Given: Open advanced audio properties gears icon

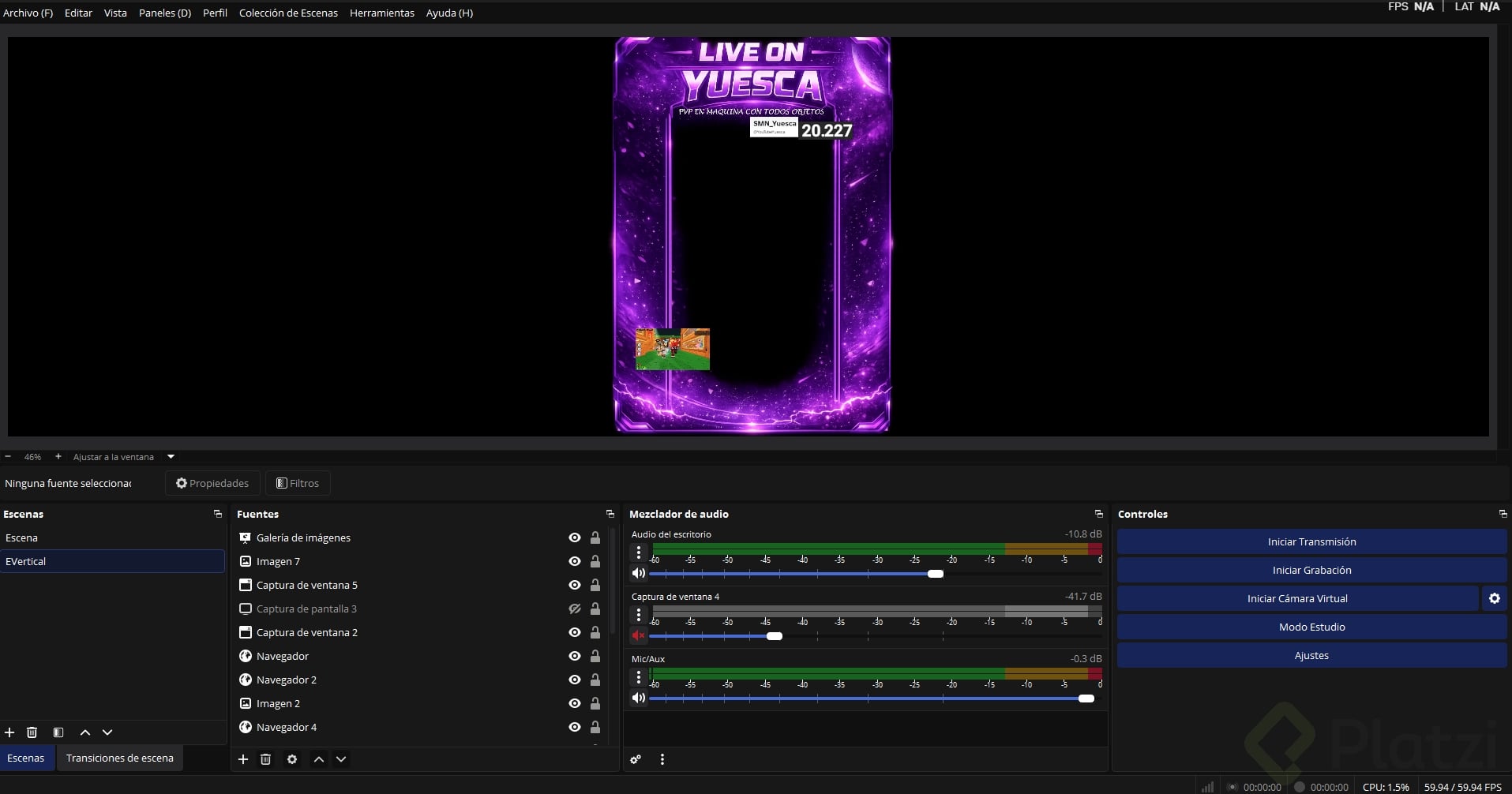Looking at the screenshot, I should (636, 759).
